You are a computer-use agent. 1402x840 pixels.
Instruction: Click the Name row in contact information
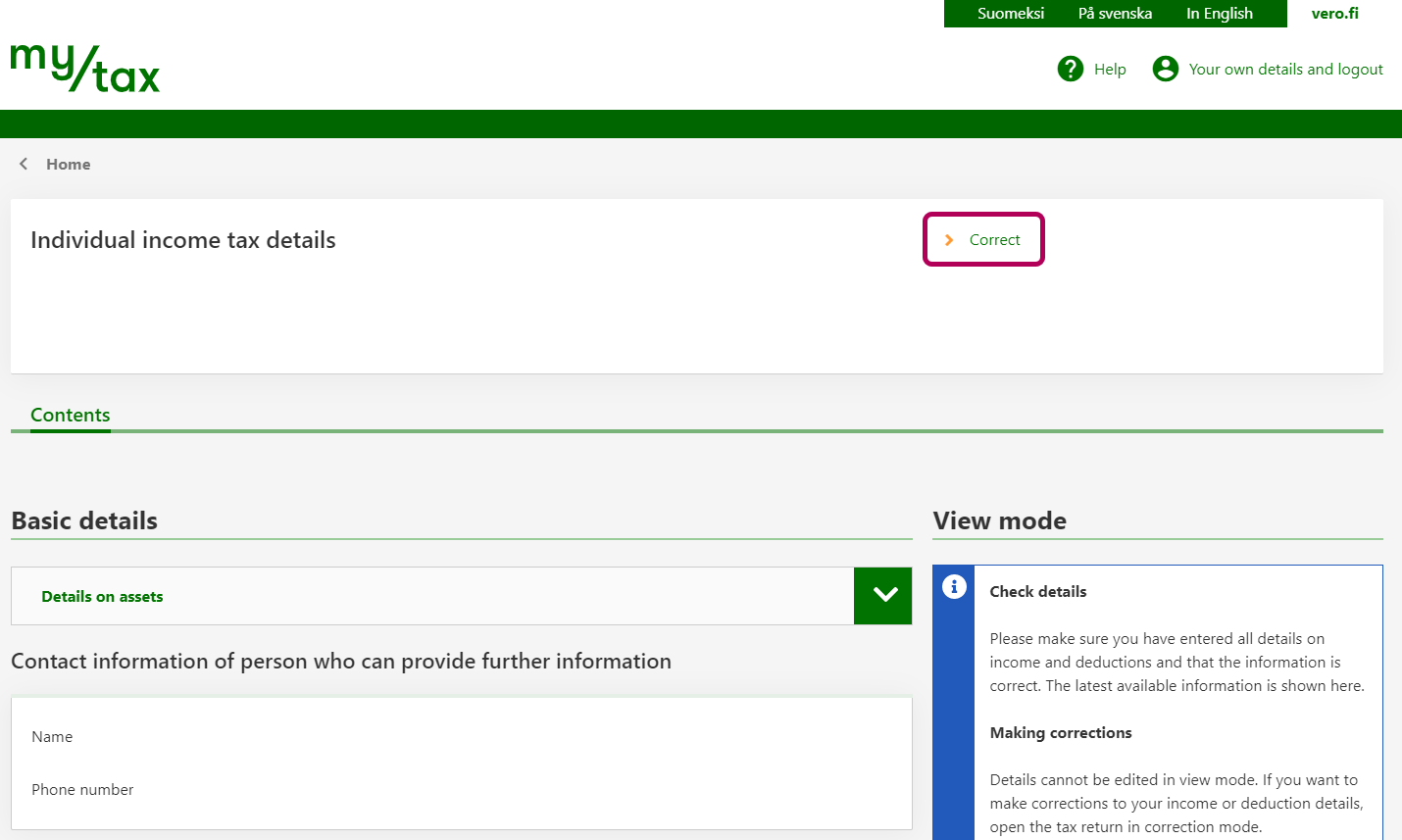52,736
